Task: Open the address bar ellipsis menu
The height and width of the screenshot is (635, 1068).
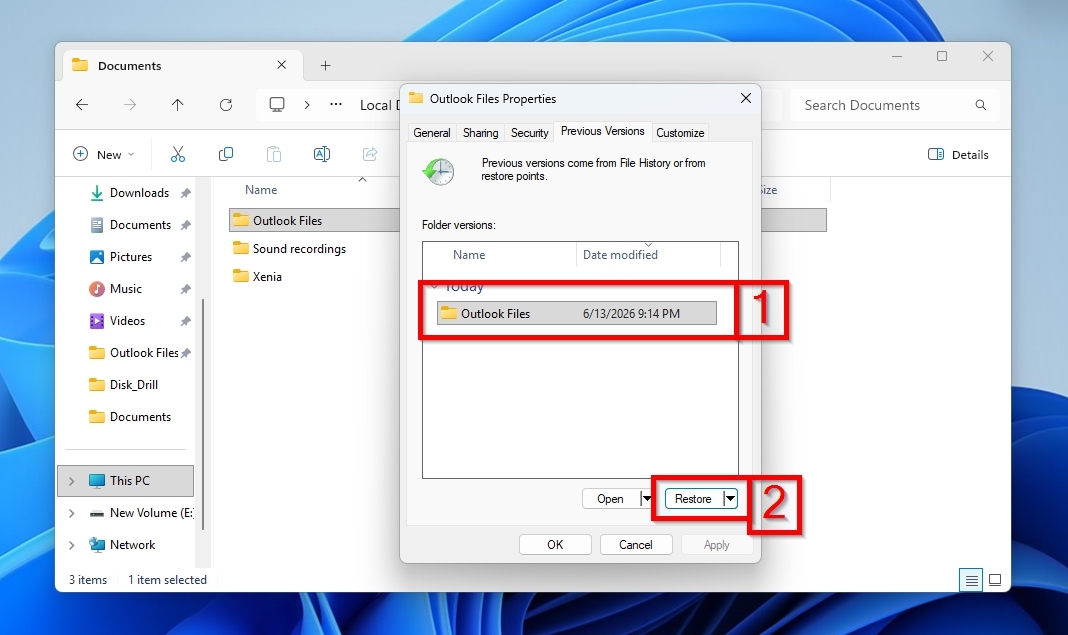Action: 336,104
